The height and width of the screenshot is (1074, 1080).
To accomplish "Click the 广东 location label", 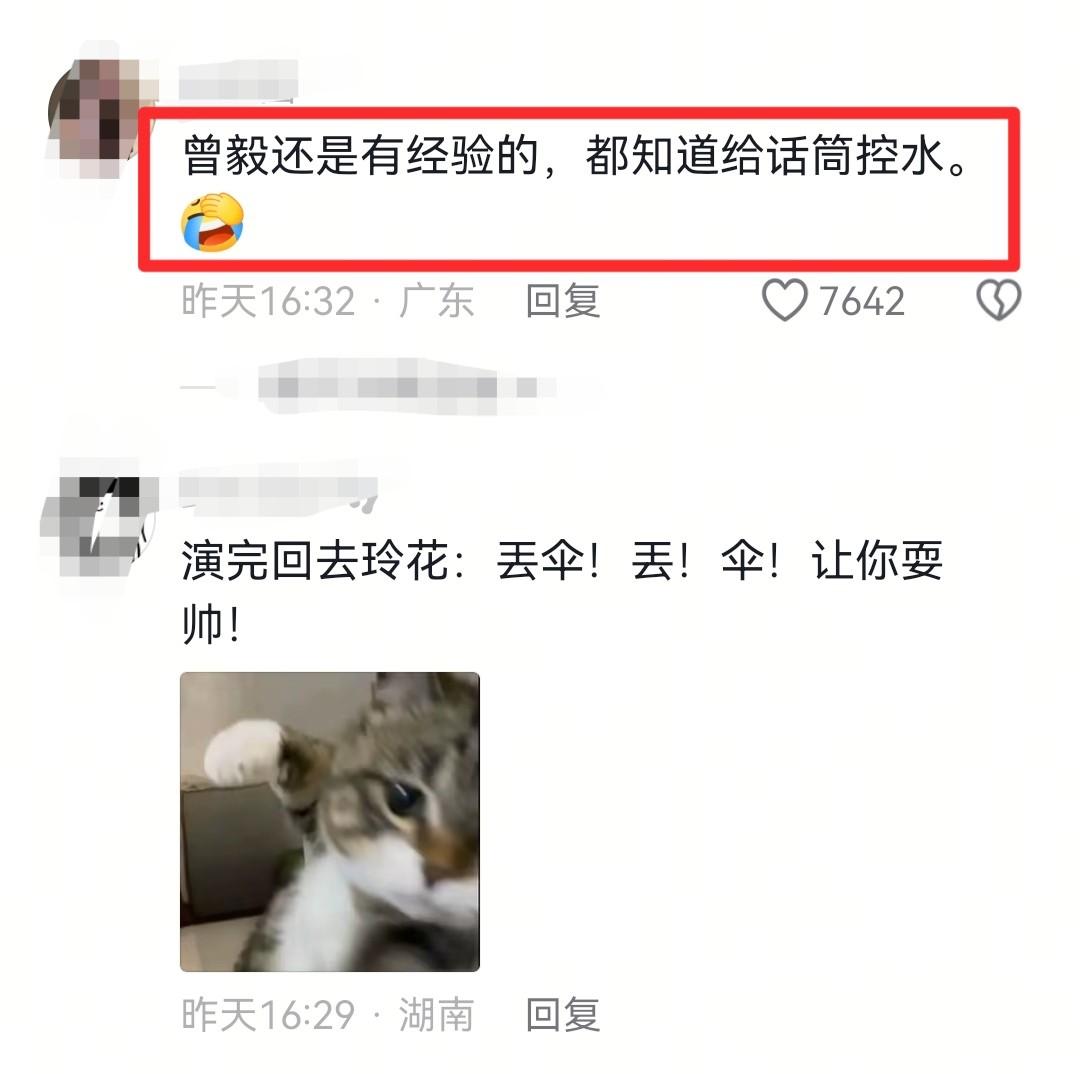I will tap(436, 301).
